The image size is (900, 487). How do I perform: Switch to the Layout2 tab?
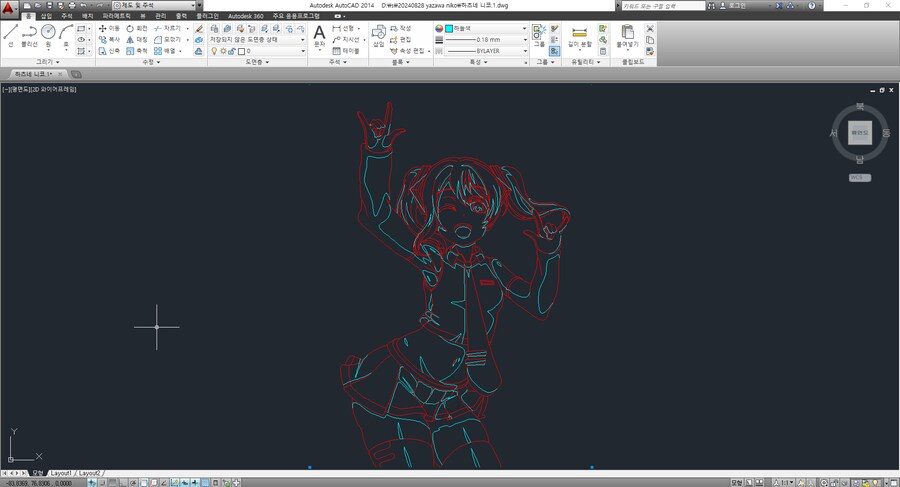click(89, 473)
